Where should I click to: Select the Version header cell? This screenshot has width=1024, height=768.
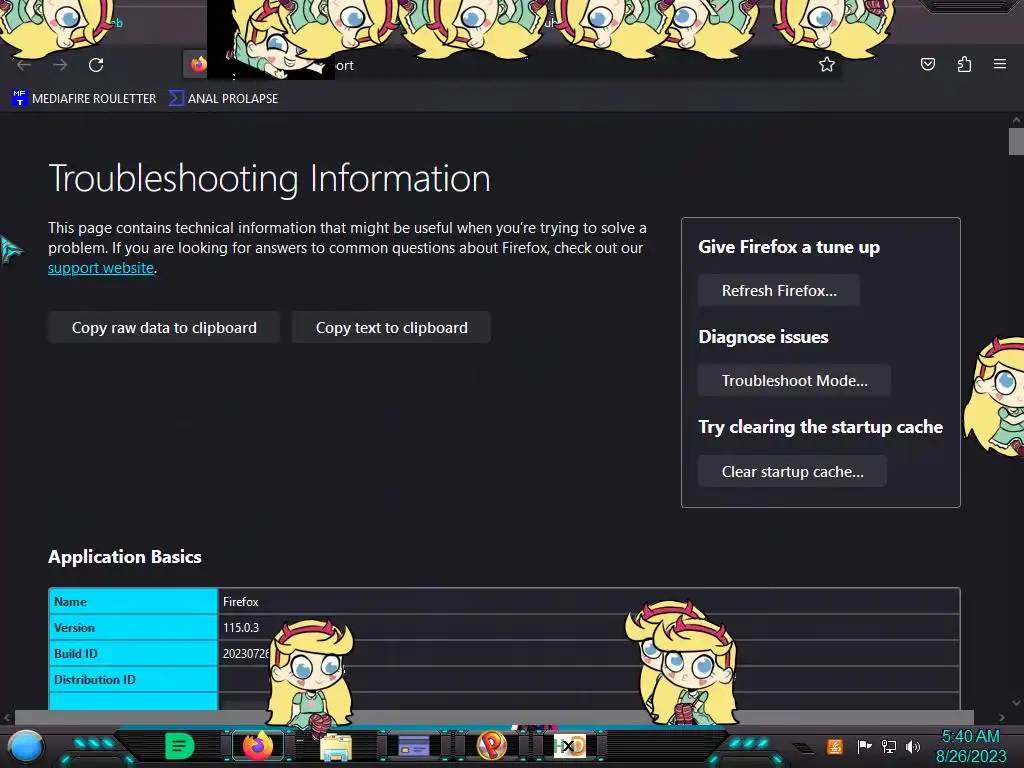133,628
